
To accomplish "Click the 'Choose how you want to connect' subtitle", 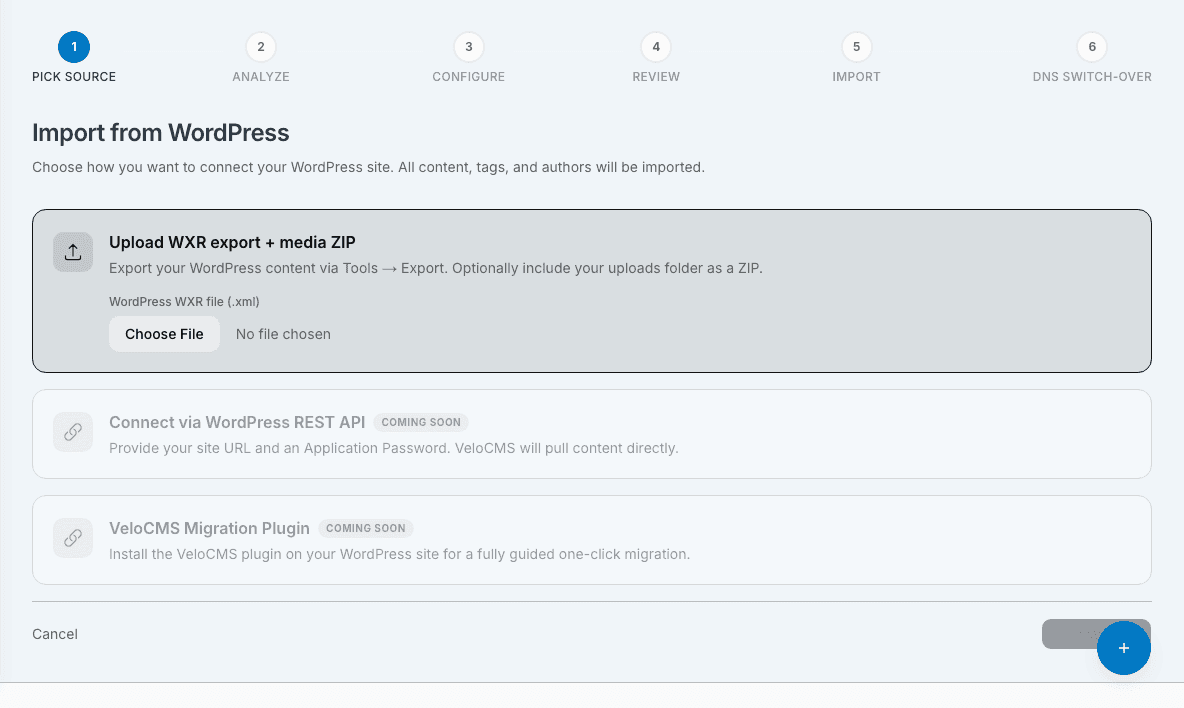I will coord(368,167).
